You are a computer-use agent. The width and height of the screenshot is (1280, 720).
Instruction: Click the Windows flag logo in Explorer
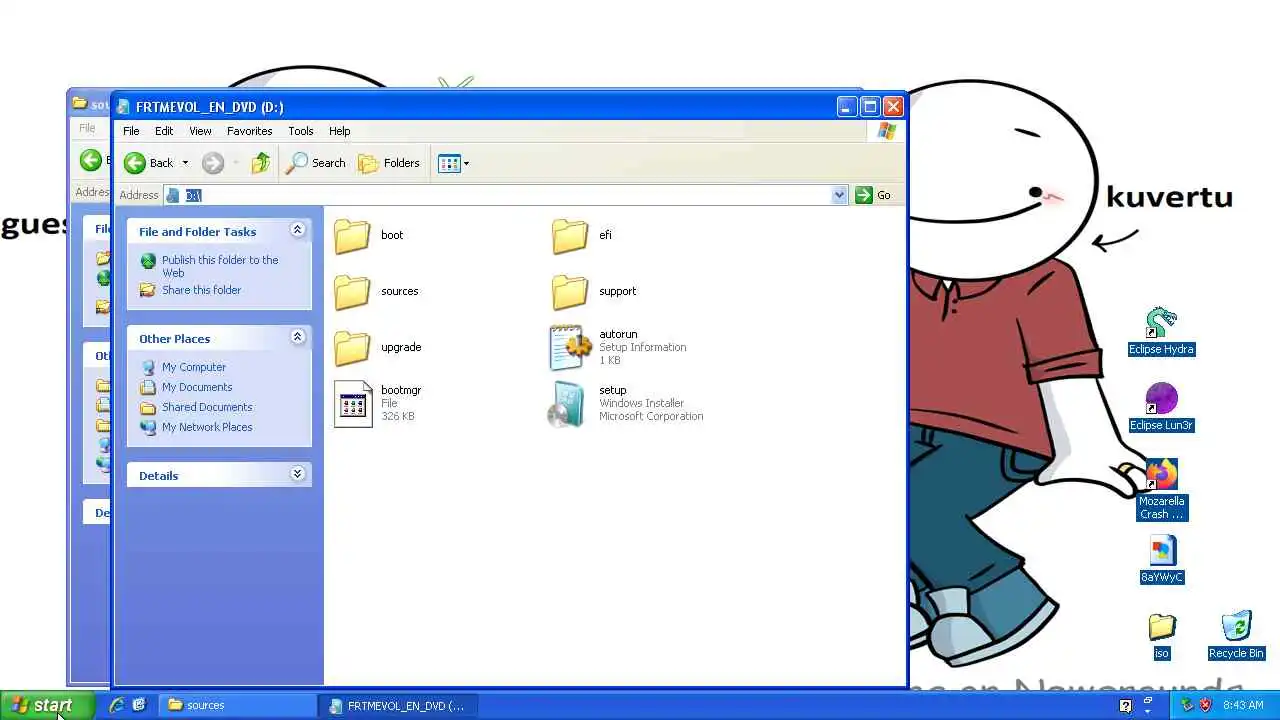pos(886,131)
